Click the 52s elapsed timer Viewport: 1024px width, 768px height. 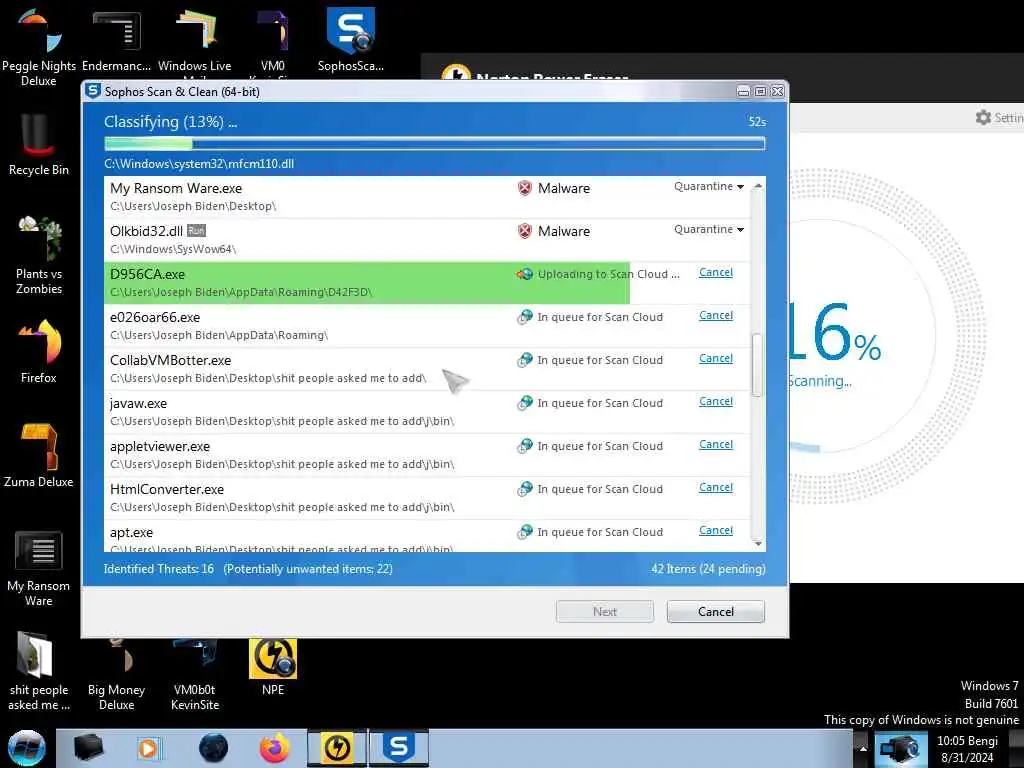coord(757,121)
